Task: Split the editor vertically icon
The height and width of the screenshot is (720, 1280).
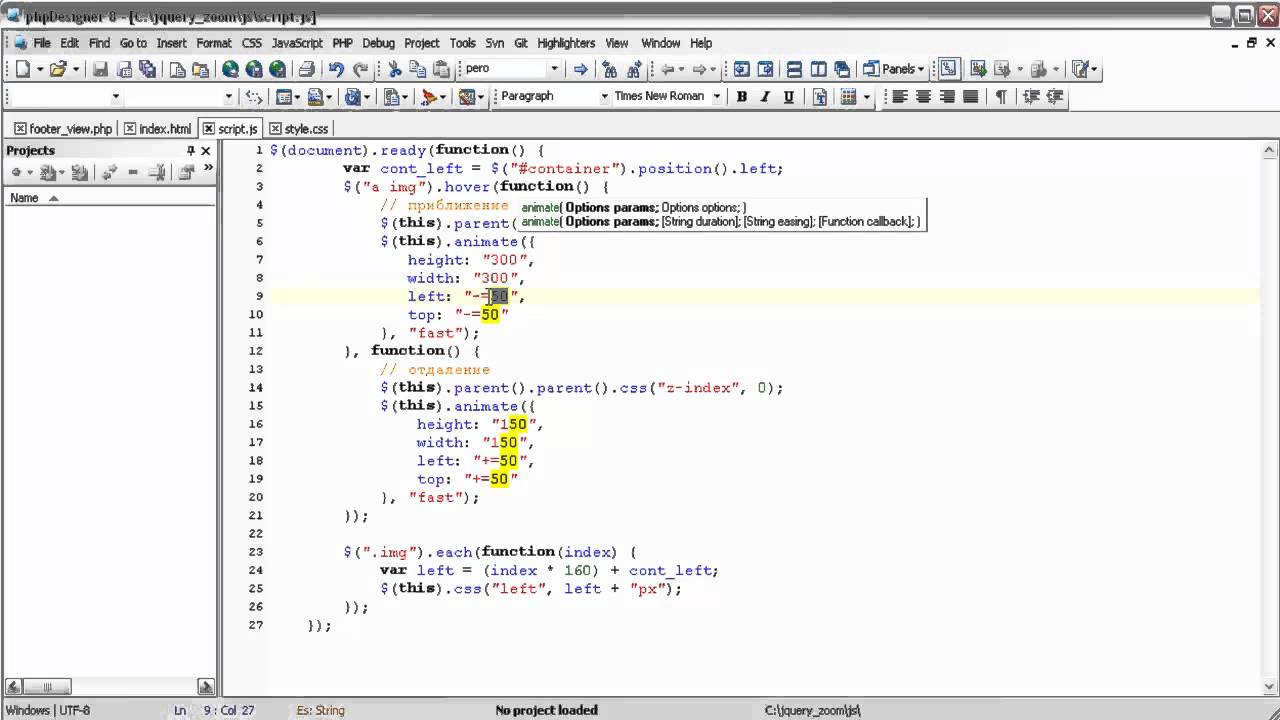Action: pos(818,69)
